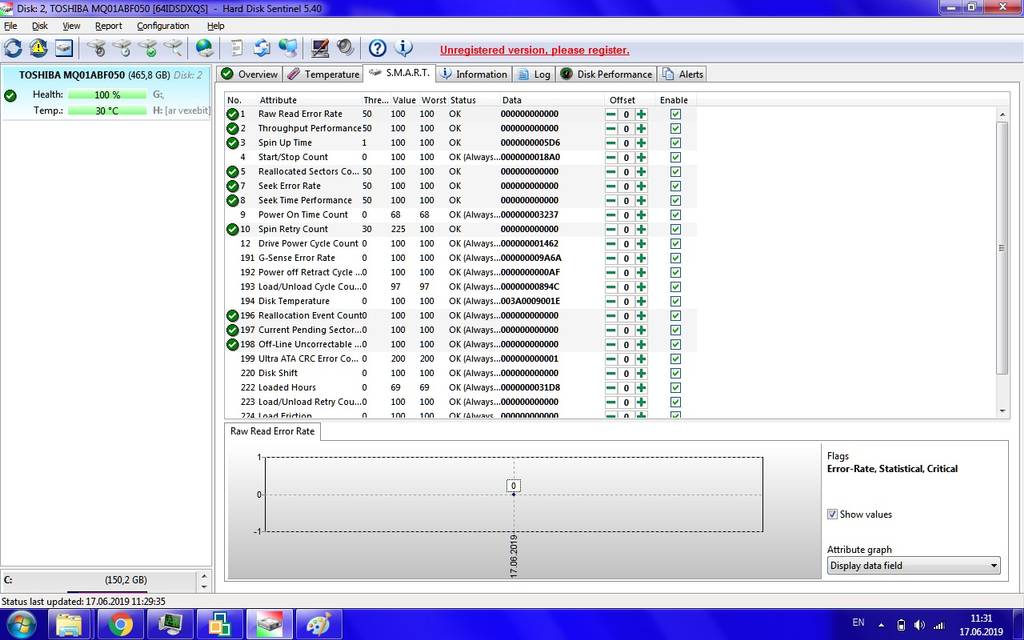The height and width of the screenshot is (640, 1024).
Task: Click the speaker sound toolbar icon
Action: [345, 48]
